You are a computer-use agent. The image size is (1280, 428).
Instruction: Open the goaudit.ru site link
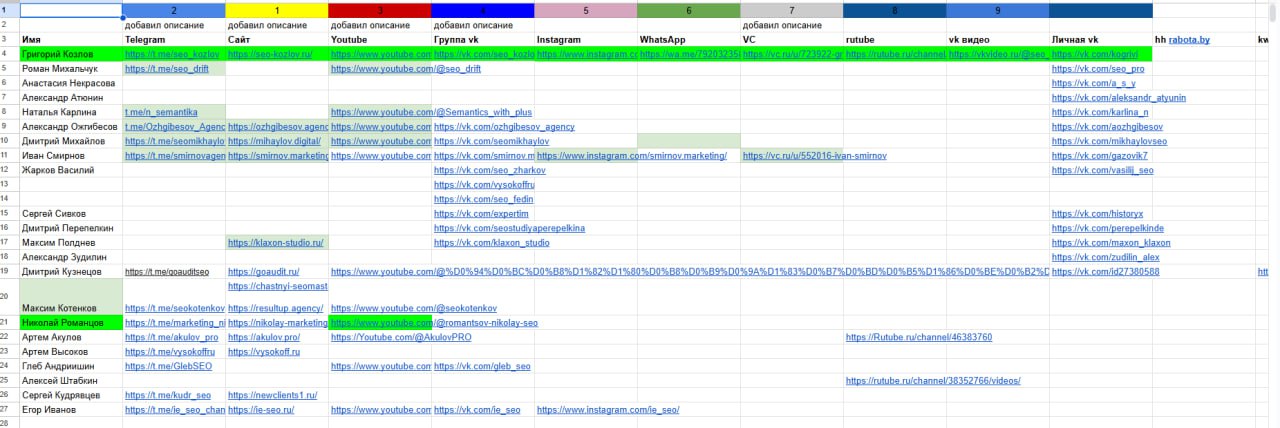coord(263,271)
